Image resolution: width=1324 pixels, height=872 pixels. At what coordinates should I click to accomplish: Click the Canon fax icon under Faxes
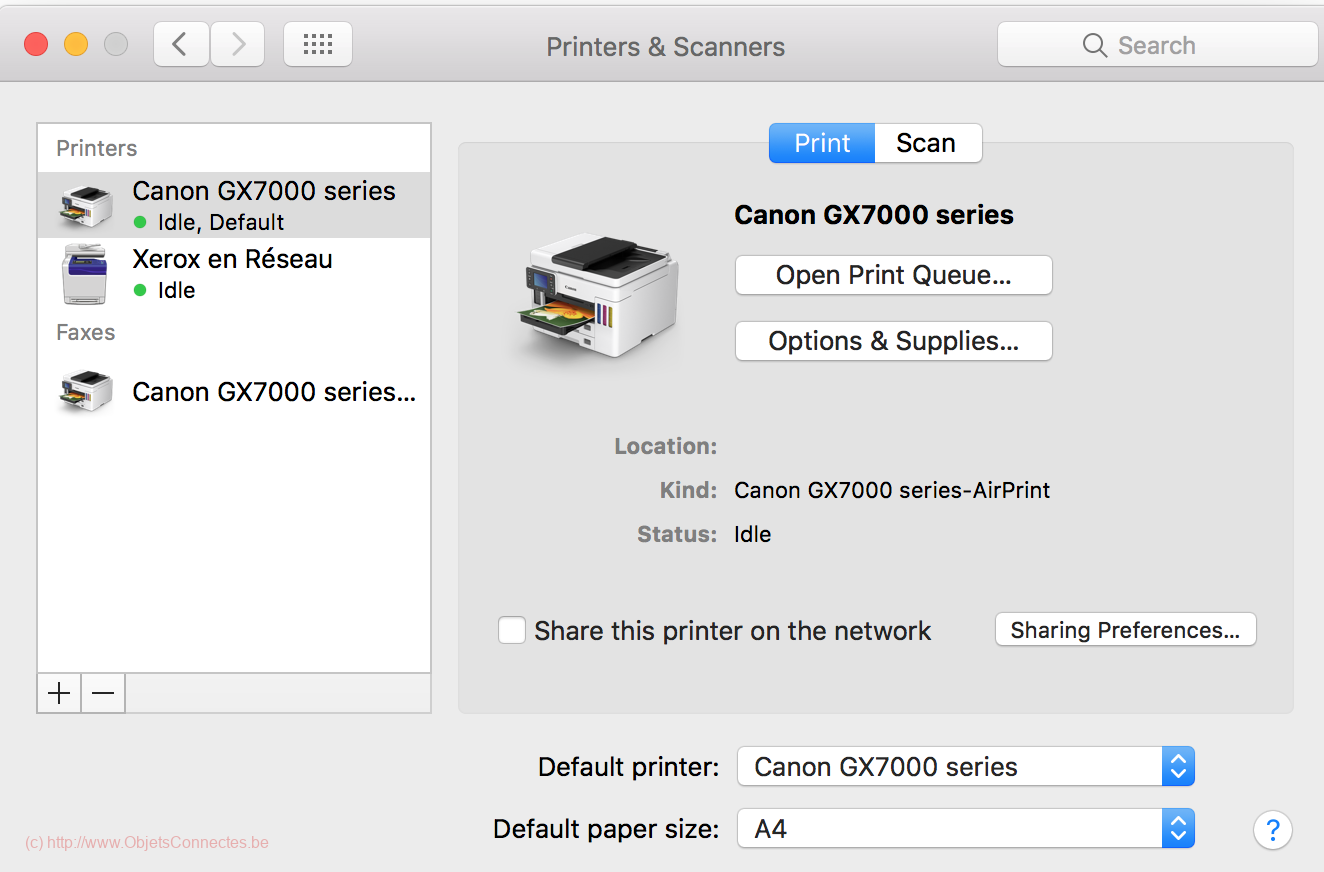pyautogui.click(x=86, y=392)
